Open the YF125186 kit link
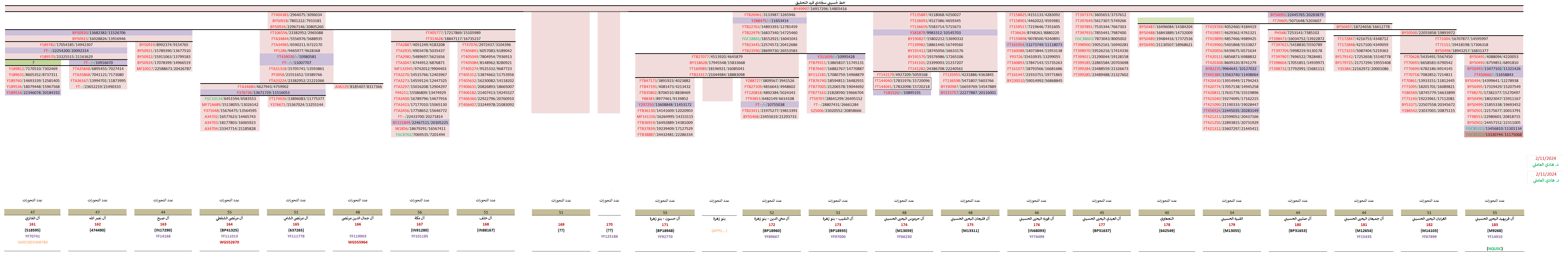The image size is (1568, 255). (x=609, y=236)
